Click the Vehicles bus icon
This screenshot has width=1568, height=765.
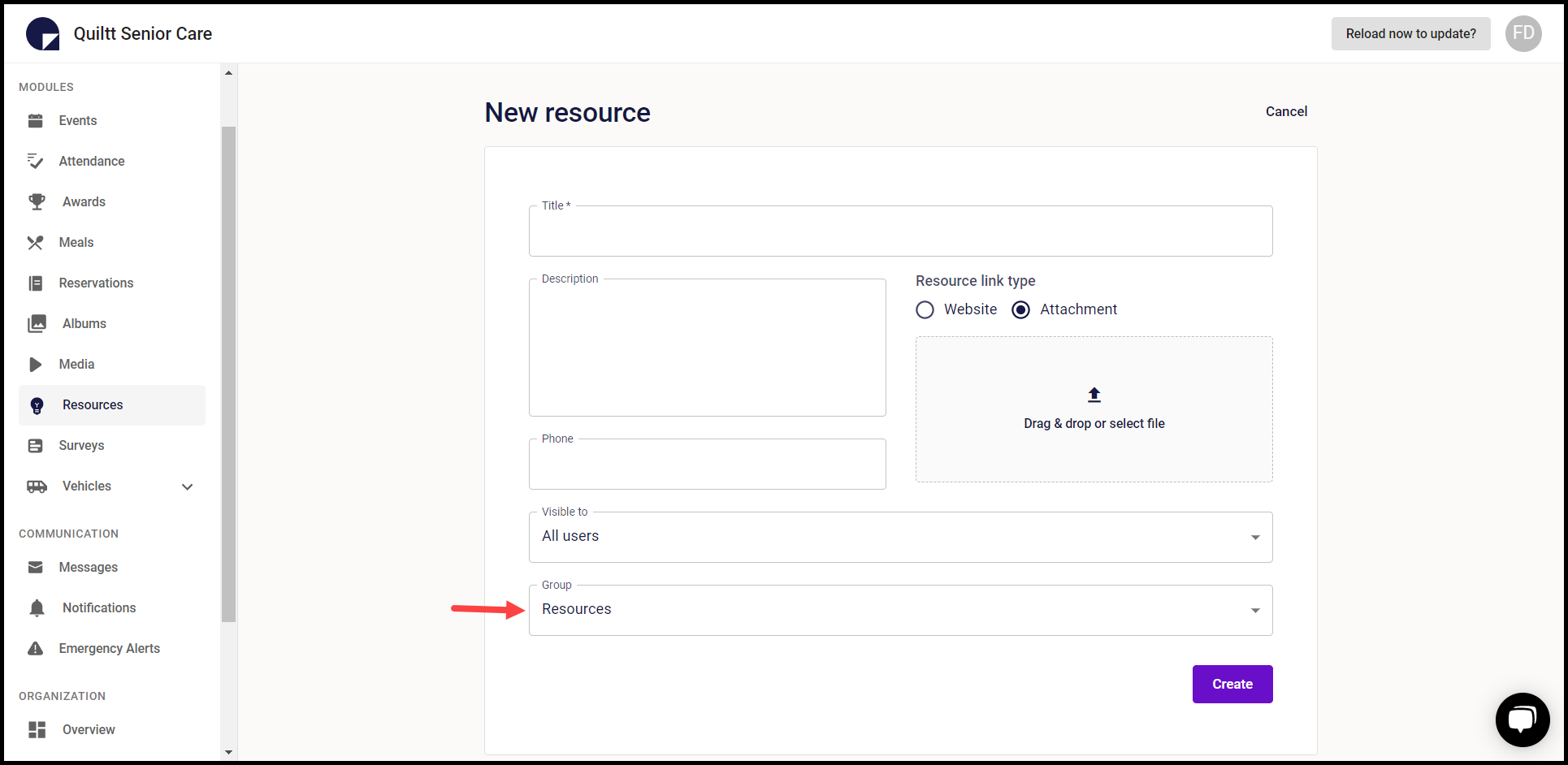[37, 486]
